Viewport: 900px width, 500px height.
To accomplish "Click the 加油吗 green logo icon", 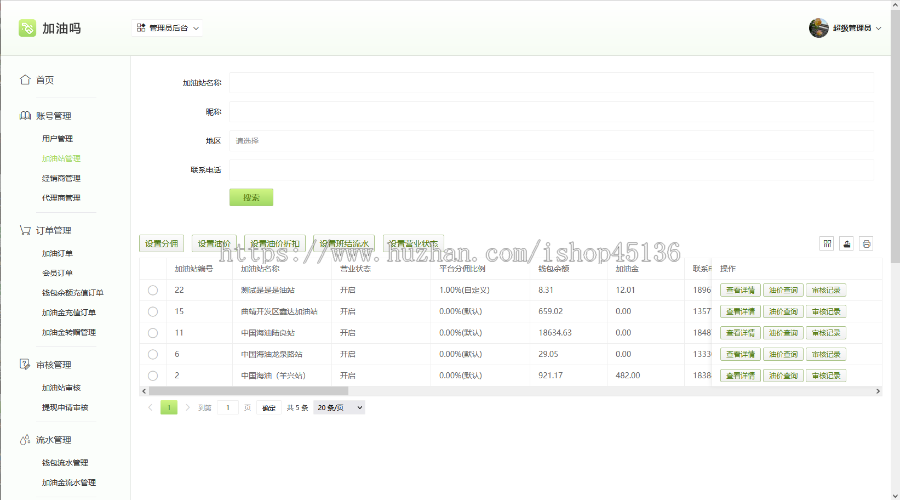I will tap(27, 28).
